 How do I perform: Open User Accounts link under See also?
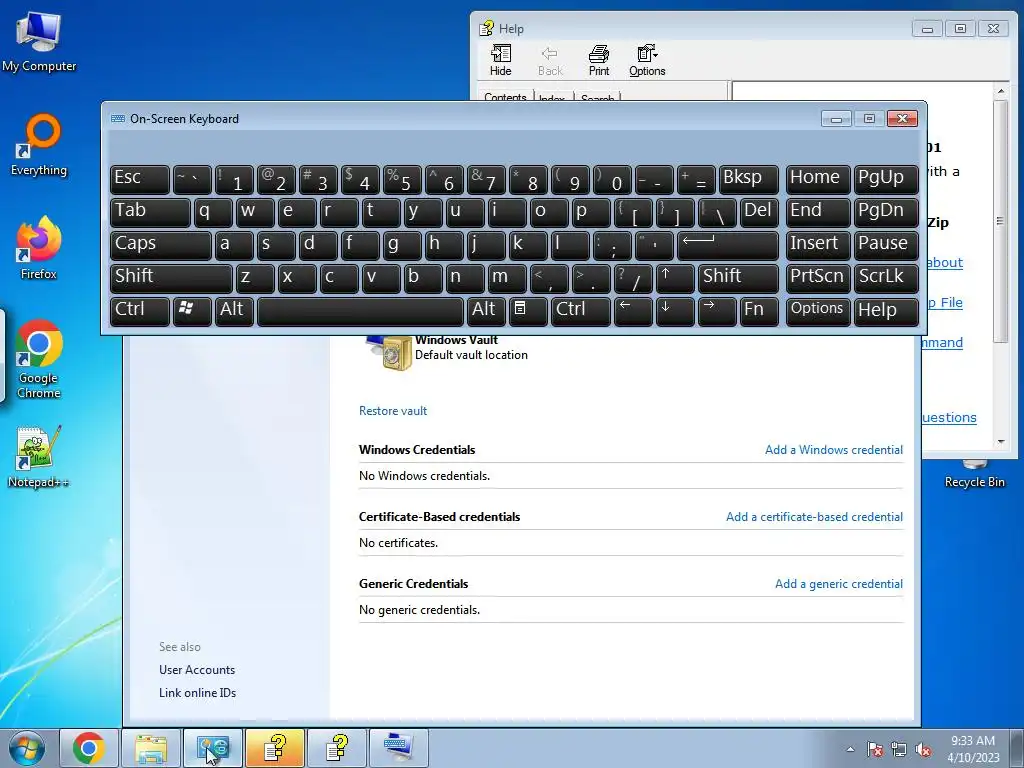(197, 669)
